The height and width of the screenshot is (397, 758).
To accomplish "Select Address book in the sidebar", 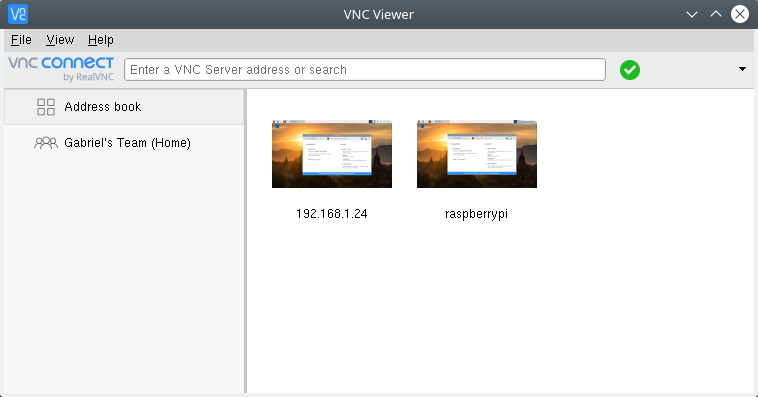I will (x=124, y=107).
